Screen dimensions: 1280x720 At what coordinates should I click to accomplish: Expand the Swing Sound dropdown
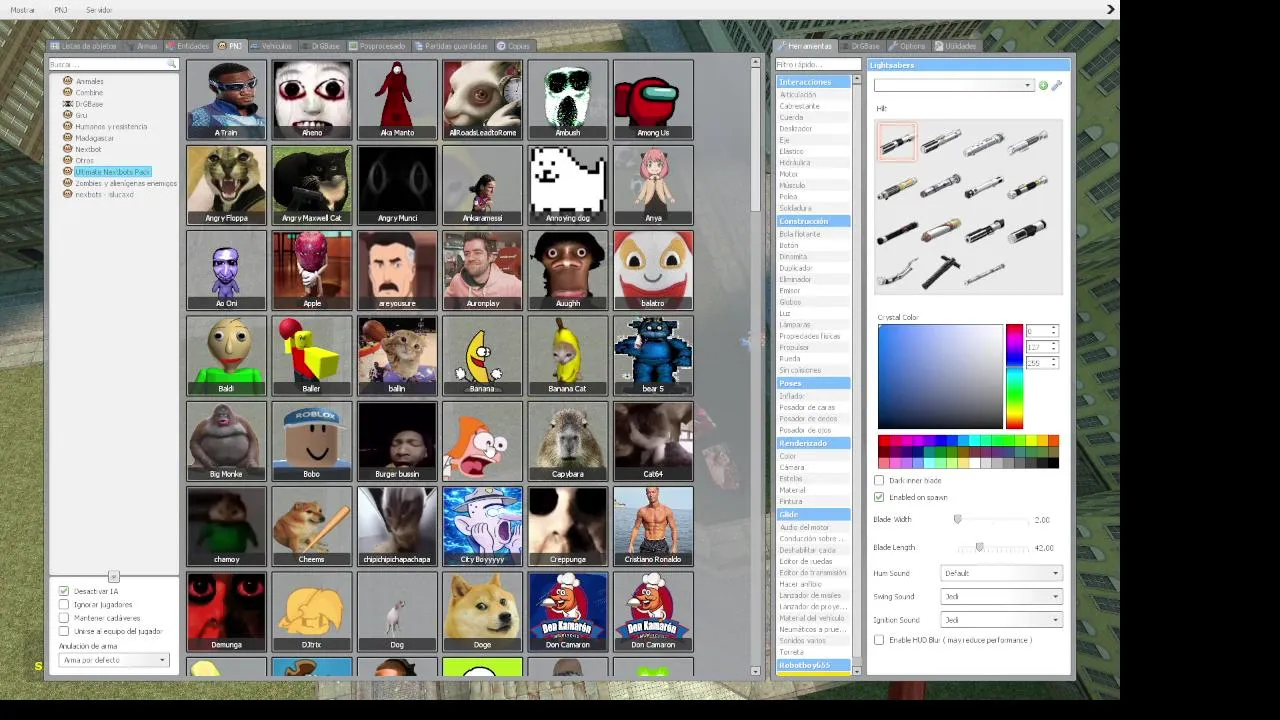click(x=1001, y=596)
